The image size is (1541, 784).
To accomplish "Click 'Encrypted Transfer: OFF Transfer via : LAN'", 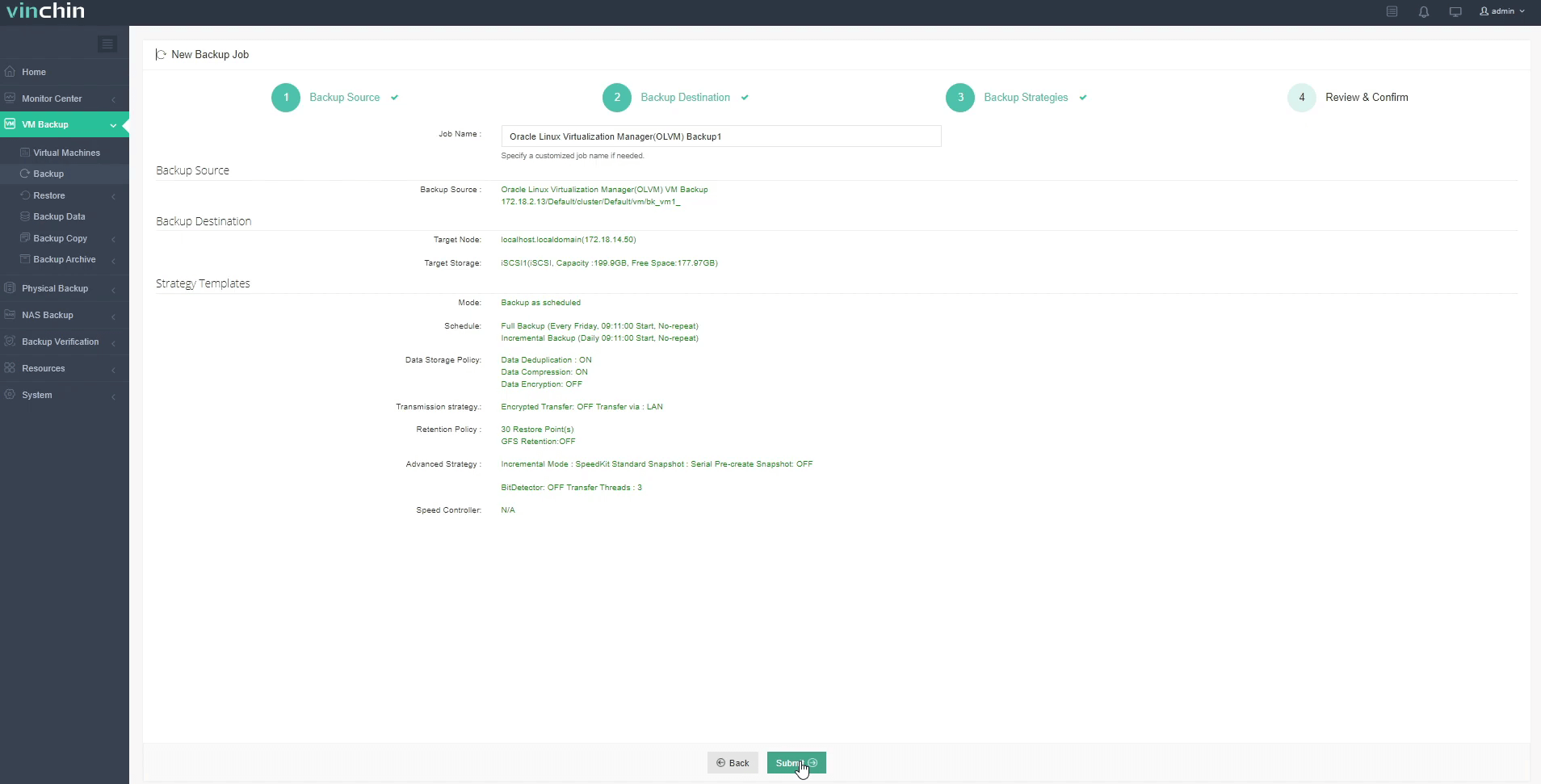I will pyautogui.click(x=582, y=407).
